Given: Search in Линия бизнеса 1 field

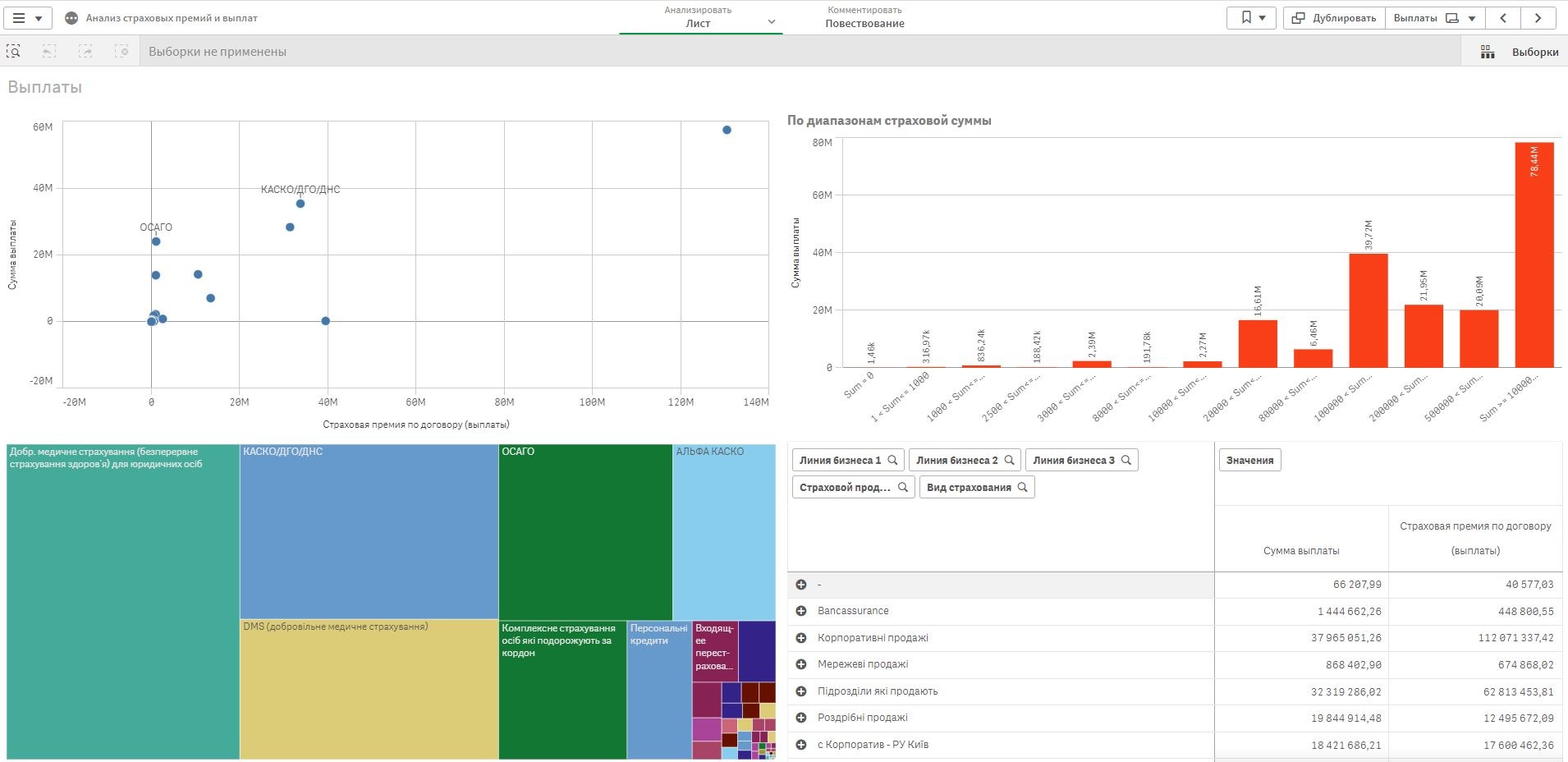Looking at the screenshot, I should [x=892, y=461].
